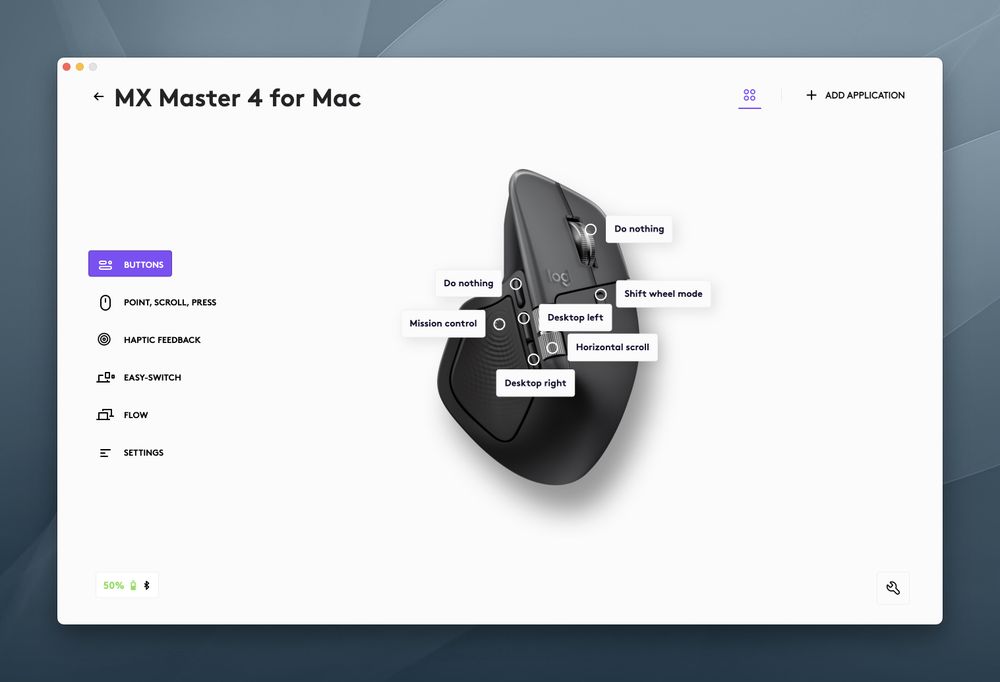Select the hotspot above Desktop right label
The width and height of the screenshot is (1000, 682).
[x=533, y=359]
